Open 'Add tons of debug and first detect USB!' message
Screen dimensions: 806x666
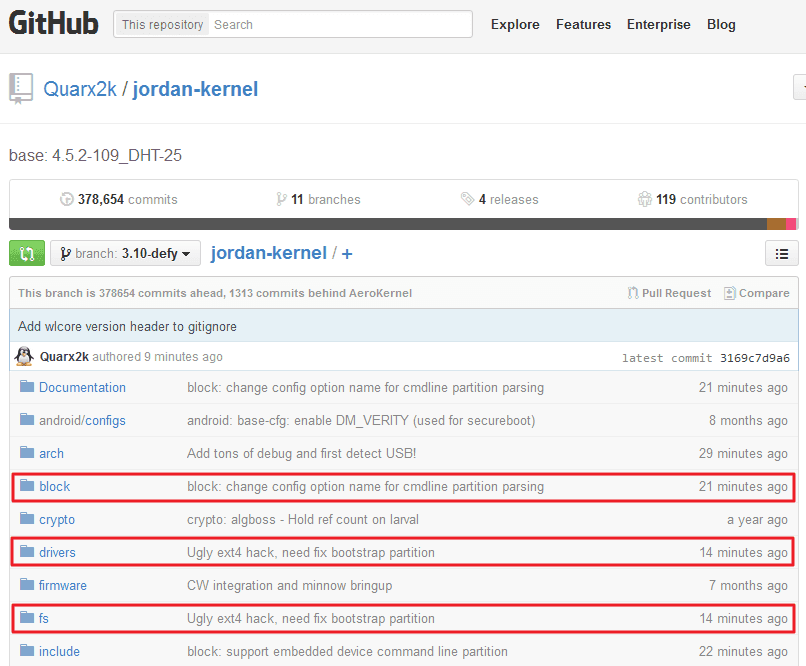[302, 453]
